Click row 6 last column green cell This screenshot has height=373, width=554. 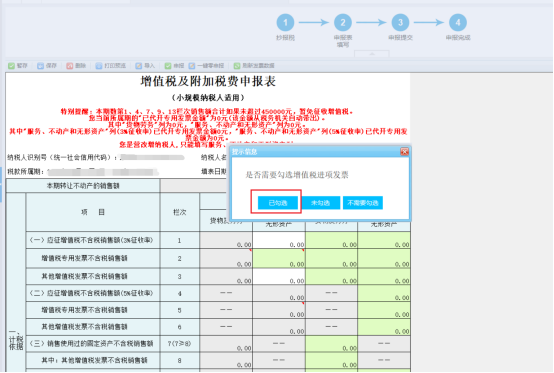point(384,327)
